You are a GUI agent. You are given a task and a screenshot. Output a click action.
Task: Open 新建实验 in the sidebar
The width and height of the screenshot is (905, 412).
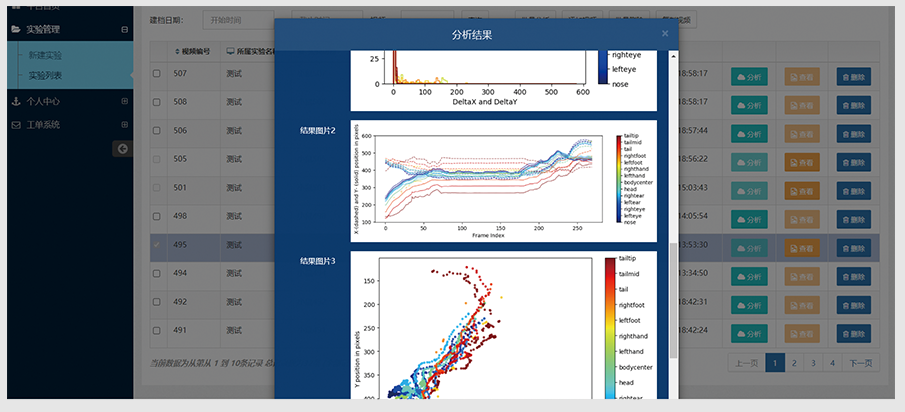pyautogui.click(x=45, y=56)
